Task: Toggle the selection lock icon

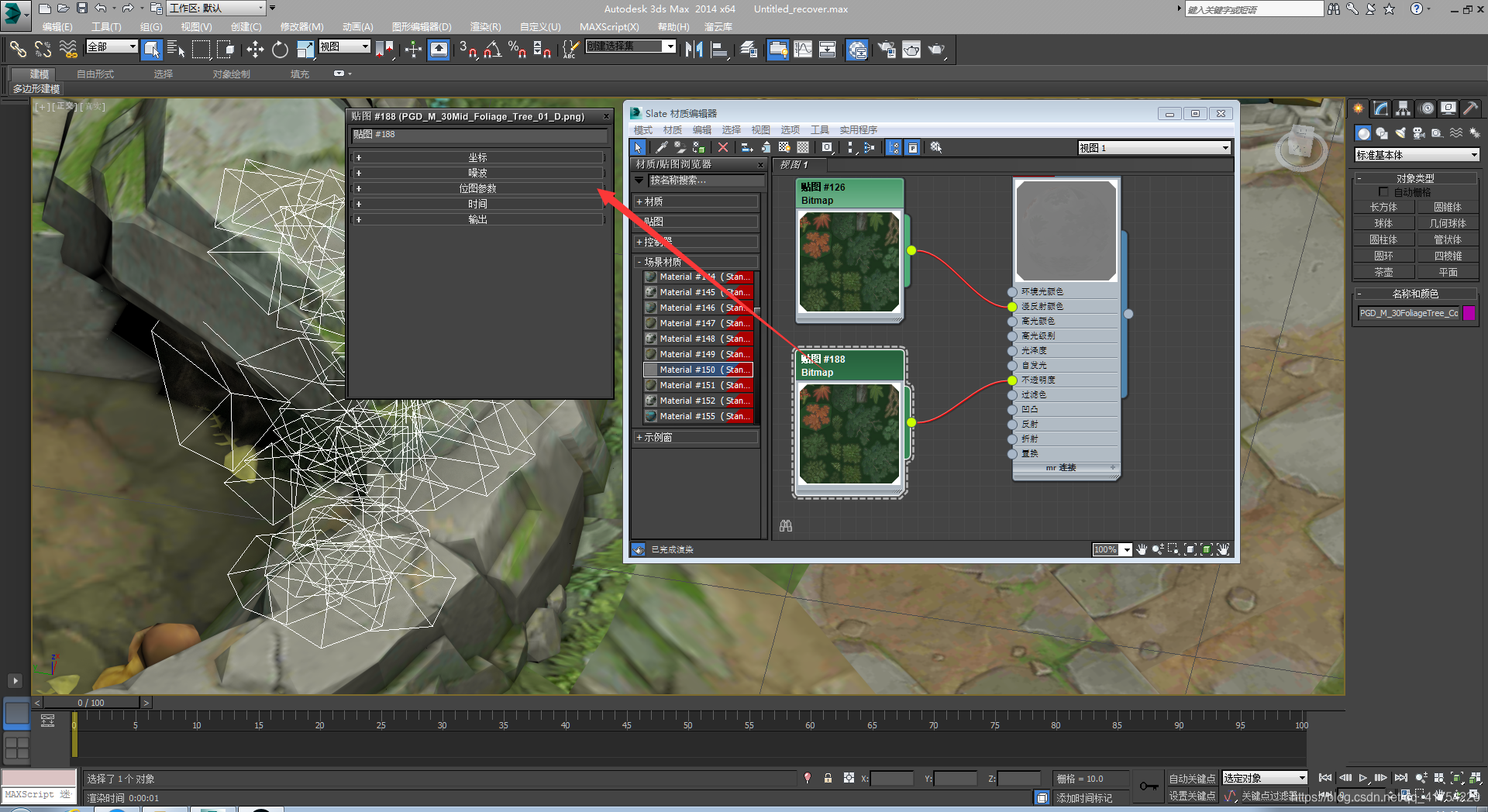Action: point(828,778)
